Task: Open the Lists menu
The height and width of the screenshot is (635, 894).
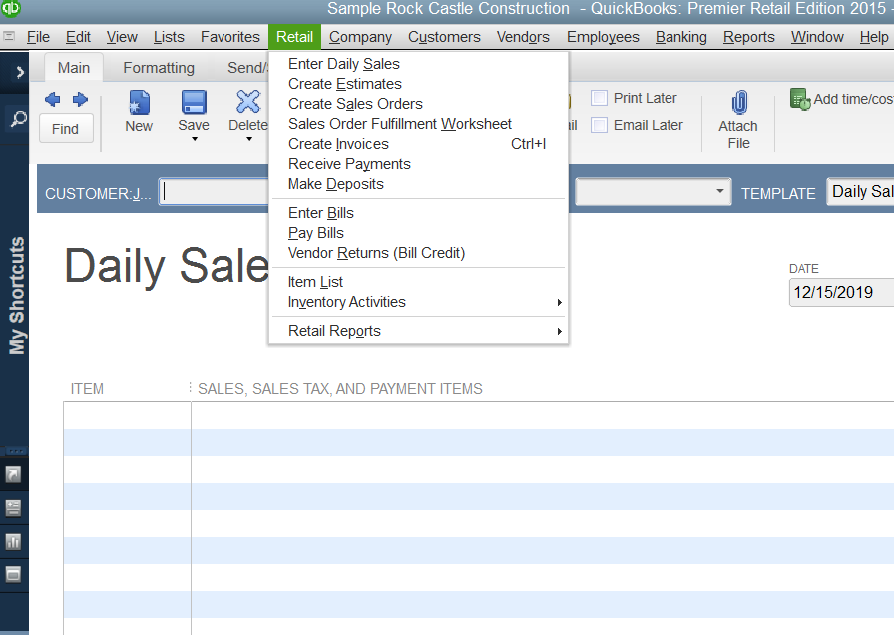Action: (169, 37)
